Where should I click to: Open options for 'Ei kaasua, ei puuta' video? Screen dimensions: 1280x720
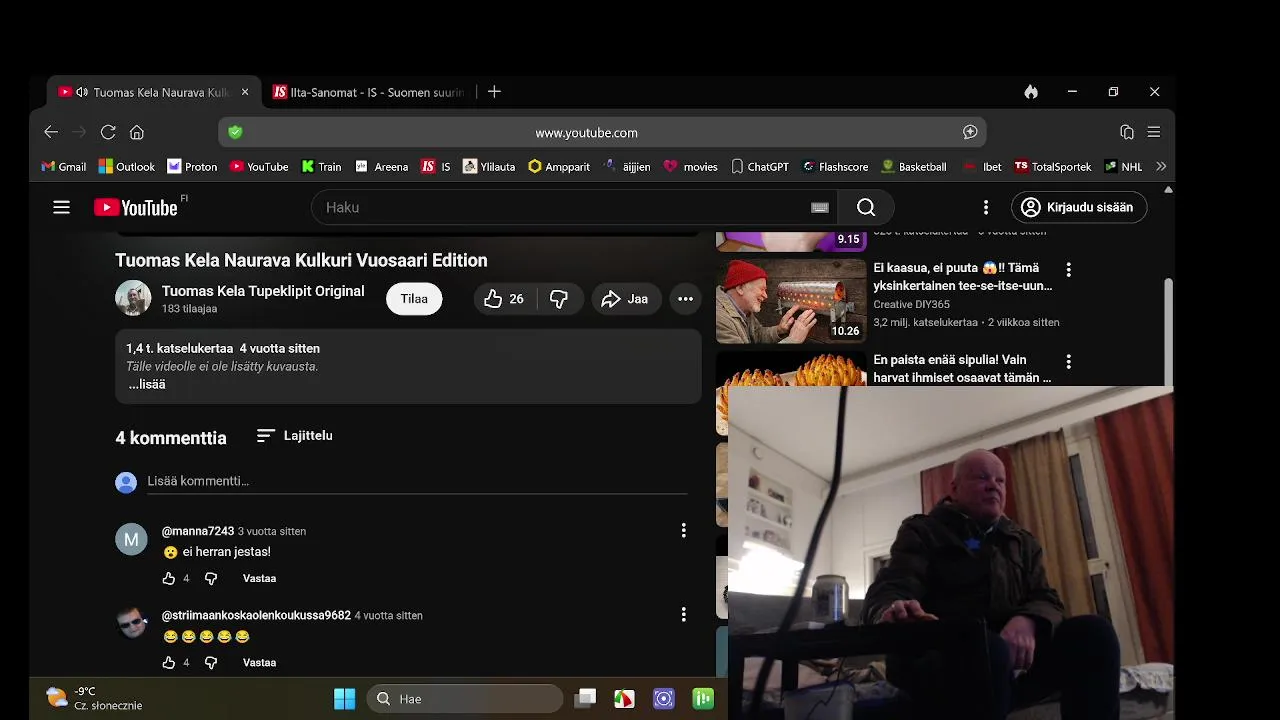pos(1068,269)
